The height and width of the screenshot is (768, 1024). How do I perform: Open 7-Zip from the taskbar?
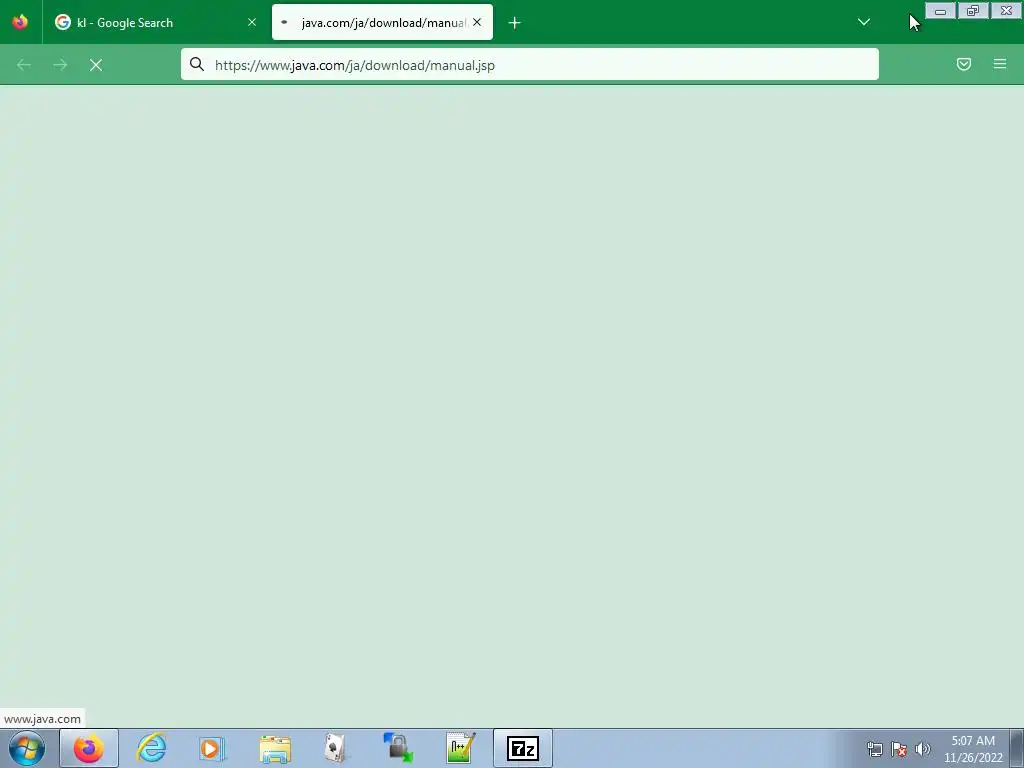point(522,748)
